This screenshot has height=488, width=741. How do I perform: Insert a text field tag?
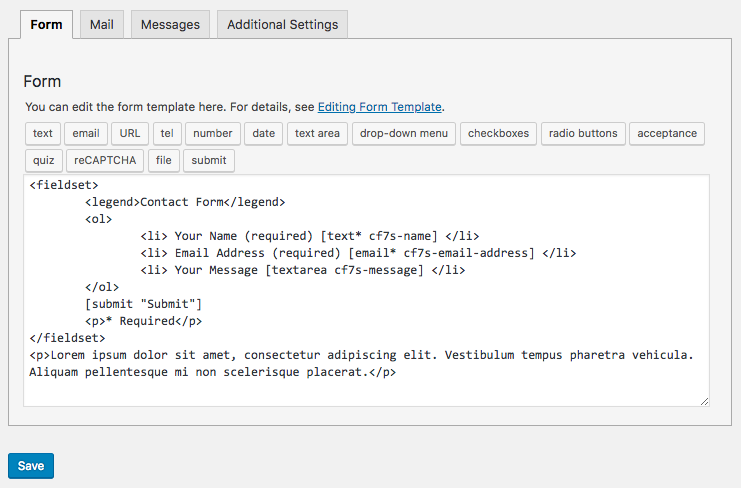pos(43,134)
